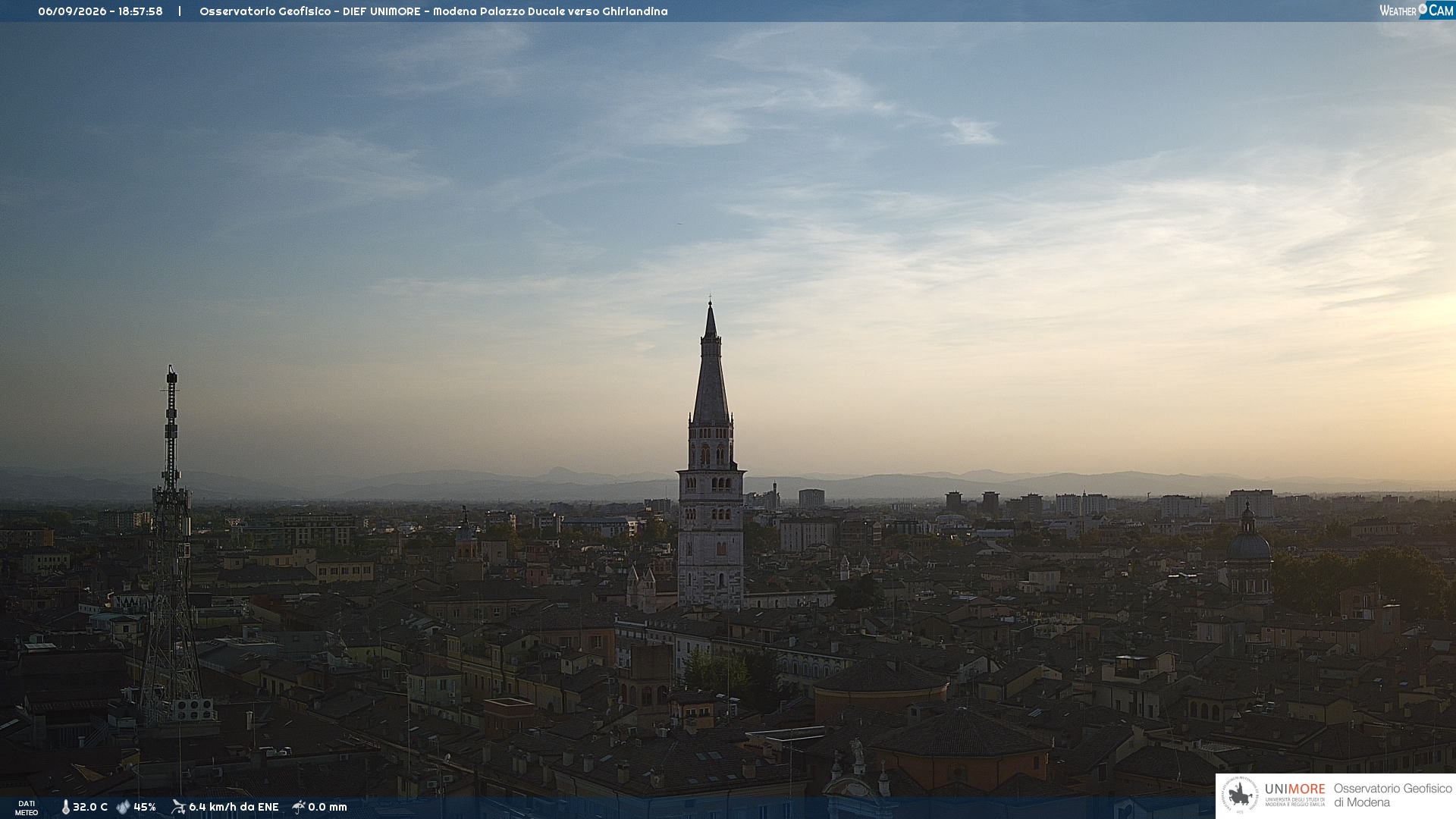Click the UNIMORE horseman seal emblem
1456x819 pixels.
point(1240,795)
